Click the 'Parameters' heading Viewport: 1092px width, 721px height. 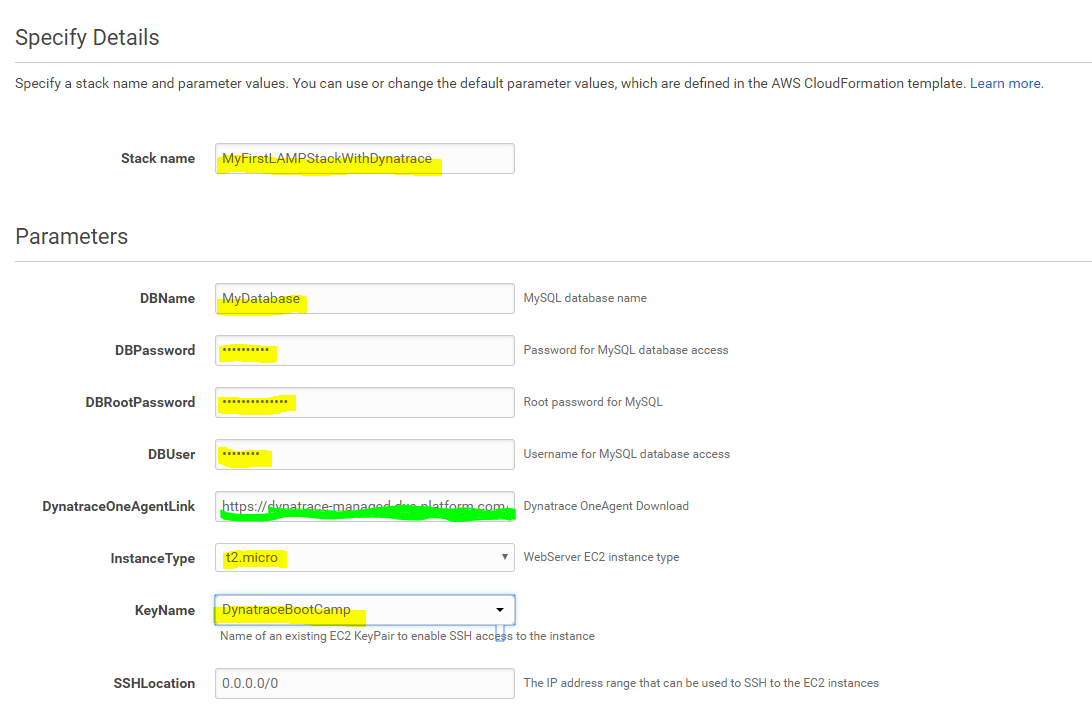pyautogui.click(x=72, y=237)
